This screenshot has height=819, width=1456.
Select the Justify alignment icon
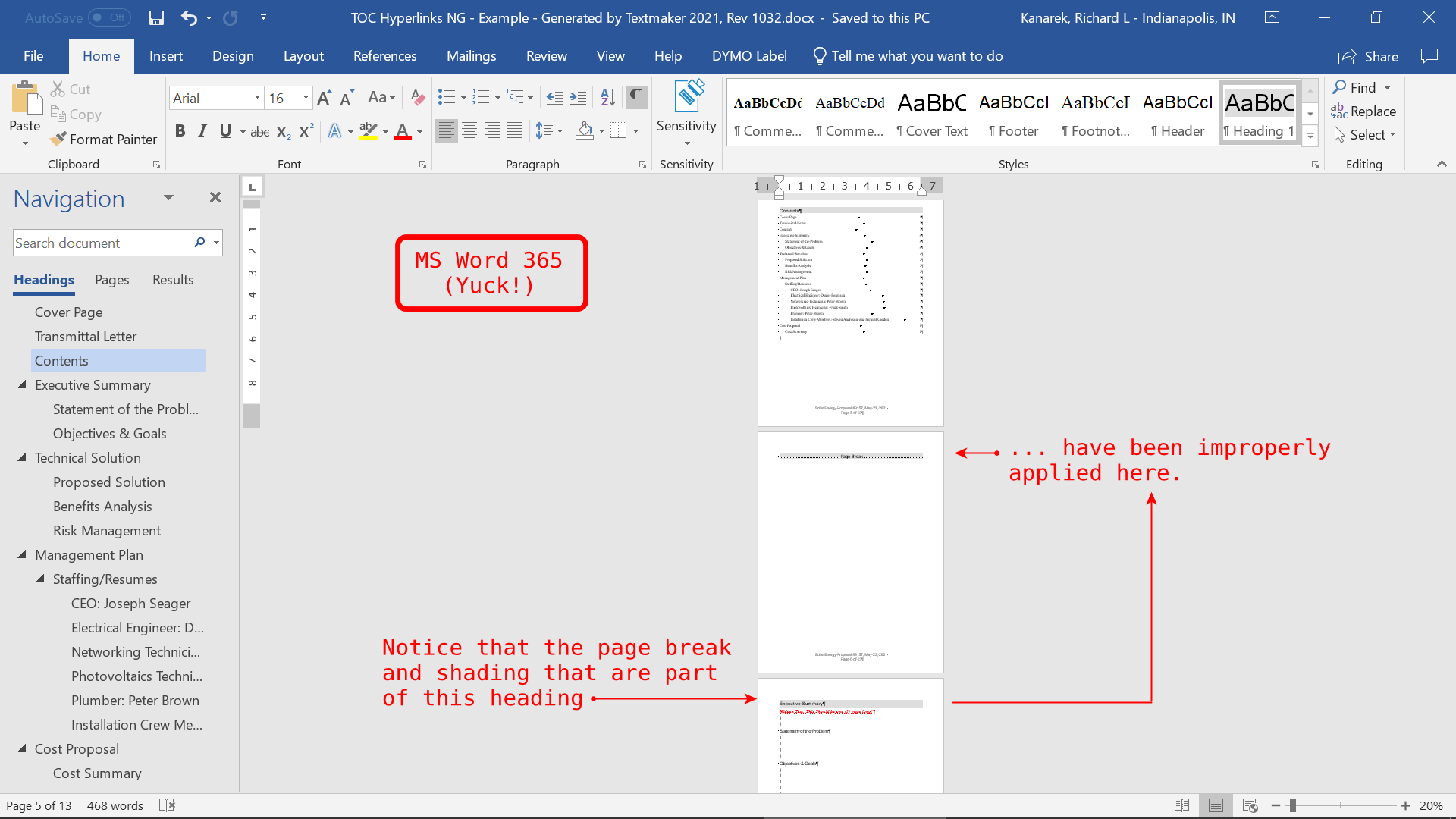(x=515, y=131)
